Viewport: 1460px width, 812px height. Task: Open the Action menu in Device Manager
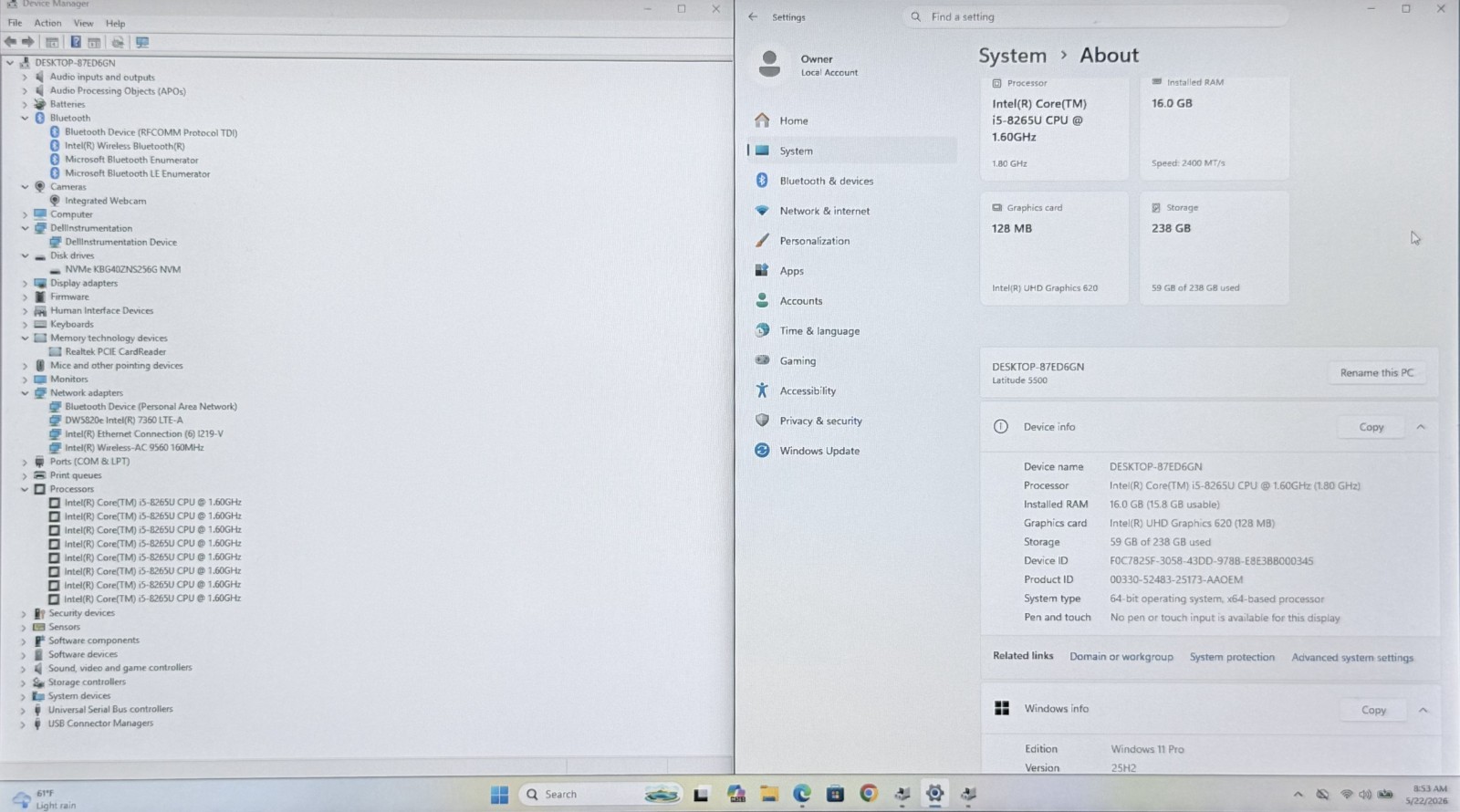[47, 23]
